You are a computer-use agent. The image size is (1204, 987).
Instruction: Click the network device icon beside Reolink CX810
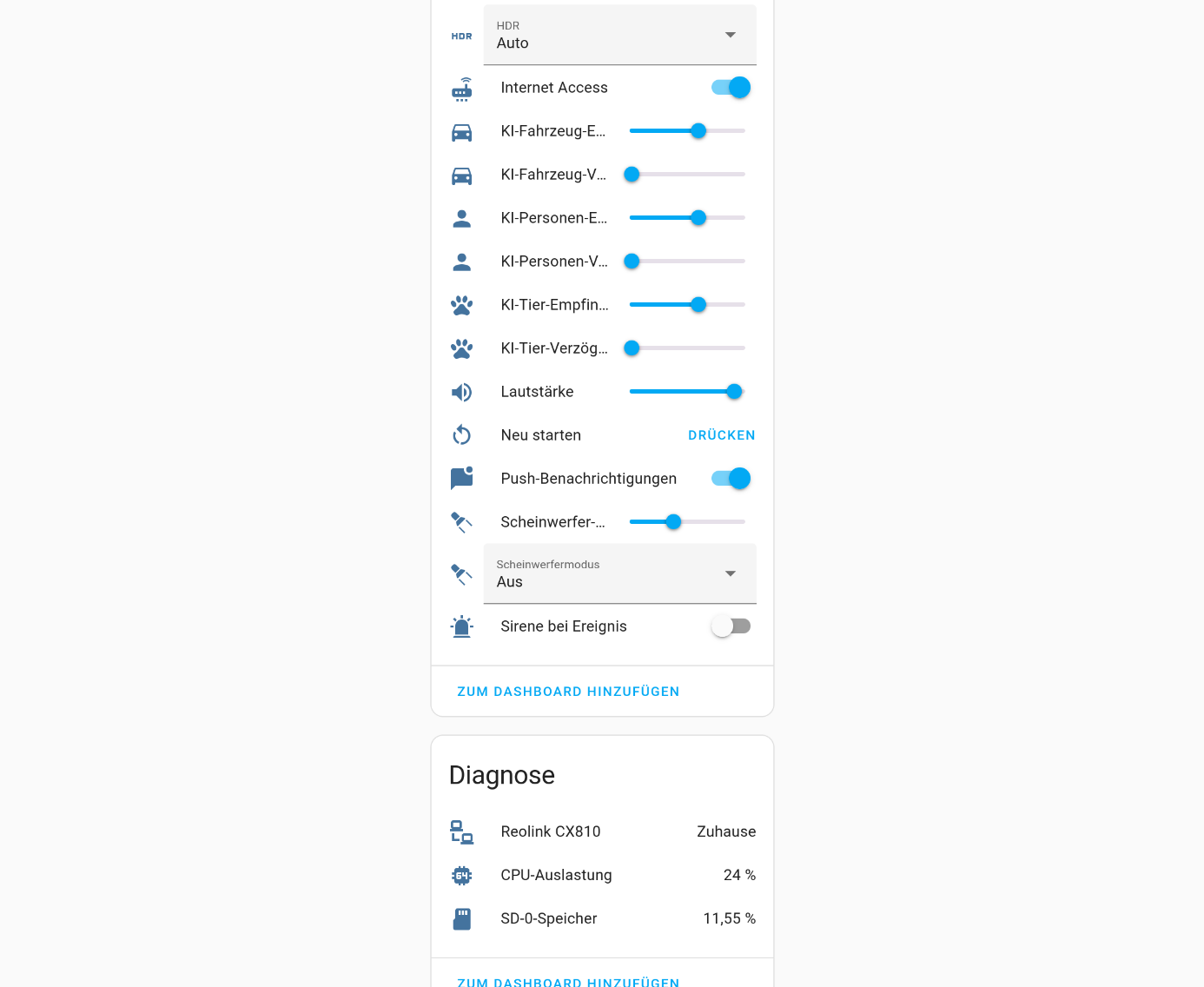(x=461, y=832)
